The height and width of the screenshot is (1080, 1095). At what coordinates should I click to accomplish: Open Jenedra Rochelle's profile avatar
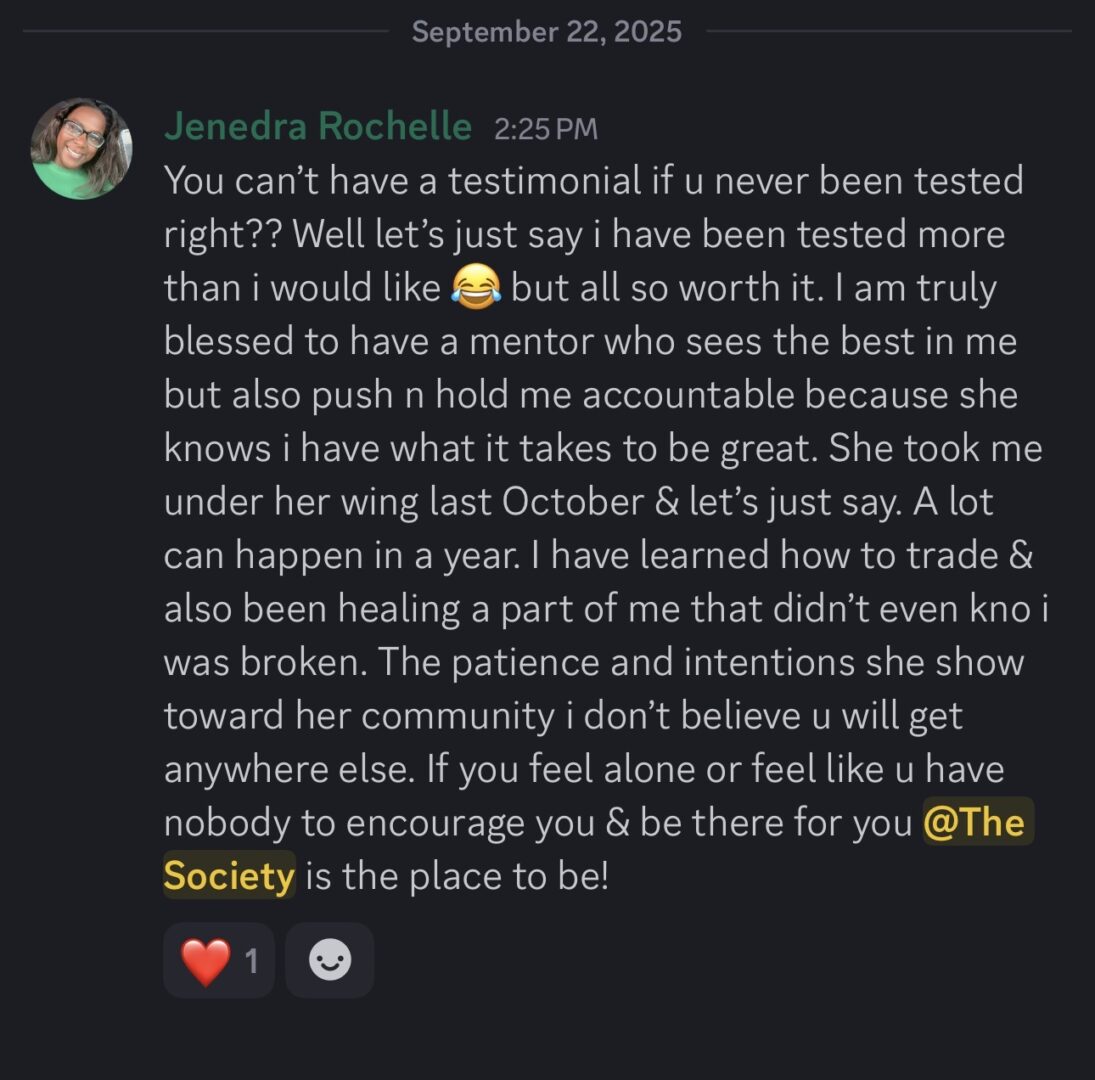[x=81, y=148]
